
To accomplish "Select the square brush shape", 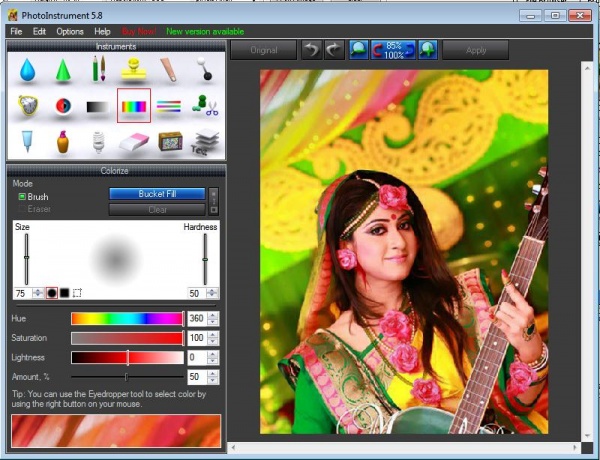I will tap(64, 293).
